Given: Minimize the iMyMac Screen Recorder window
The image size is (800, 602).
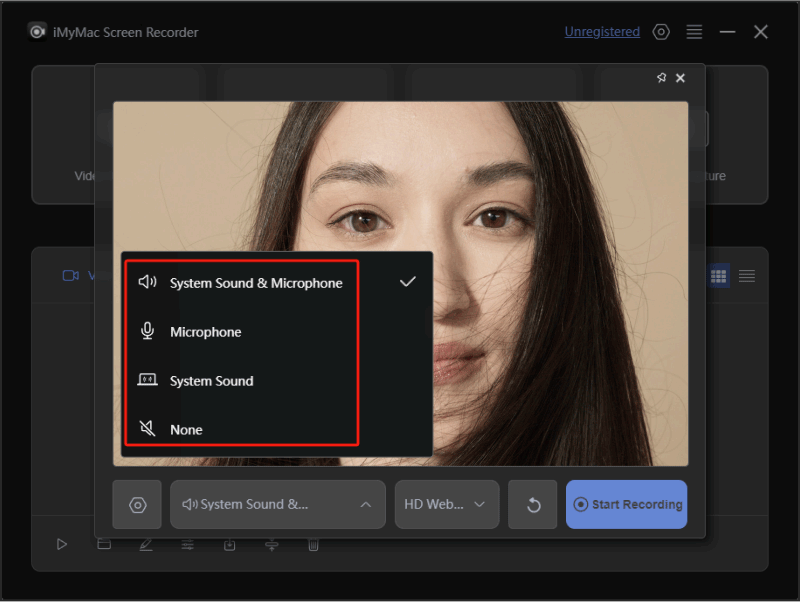Looking at the screenshot, I should pos(727,32).
